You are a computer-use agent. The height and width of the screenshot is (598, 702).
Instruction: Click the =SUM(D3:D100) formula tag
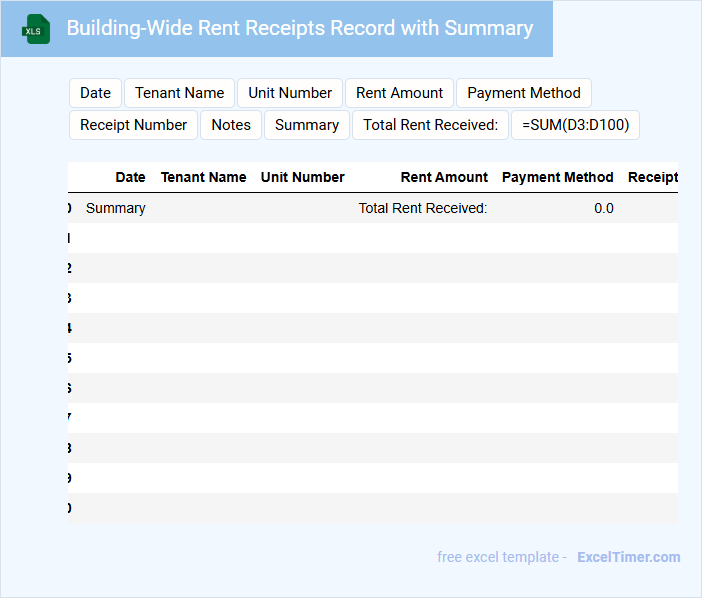[x=575, y=125]
